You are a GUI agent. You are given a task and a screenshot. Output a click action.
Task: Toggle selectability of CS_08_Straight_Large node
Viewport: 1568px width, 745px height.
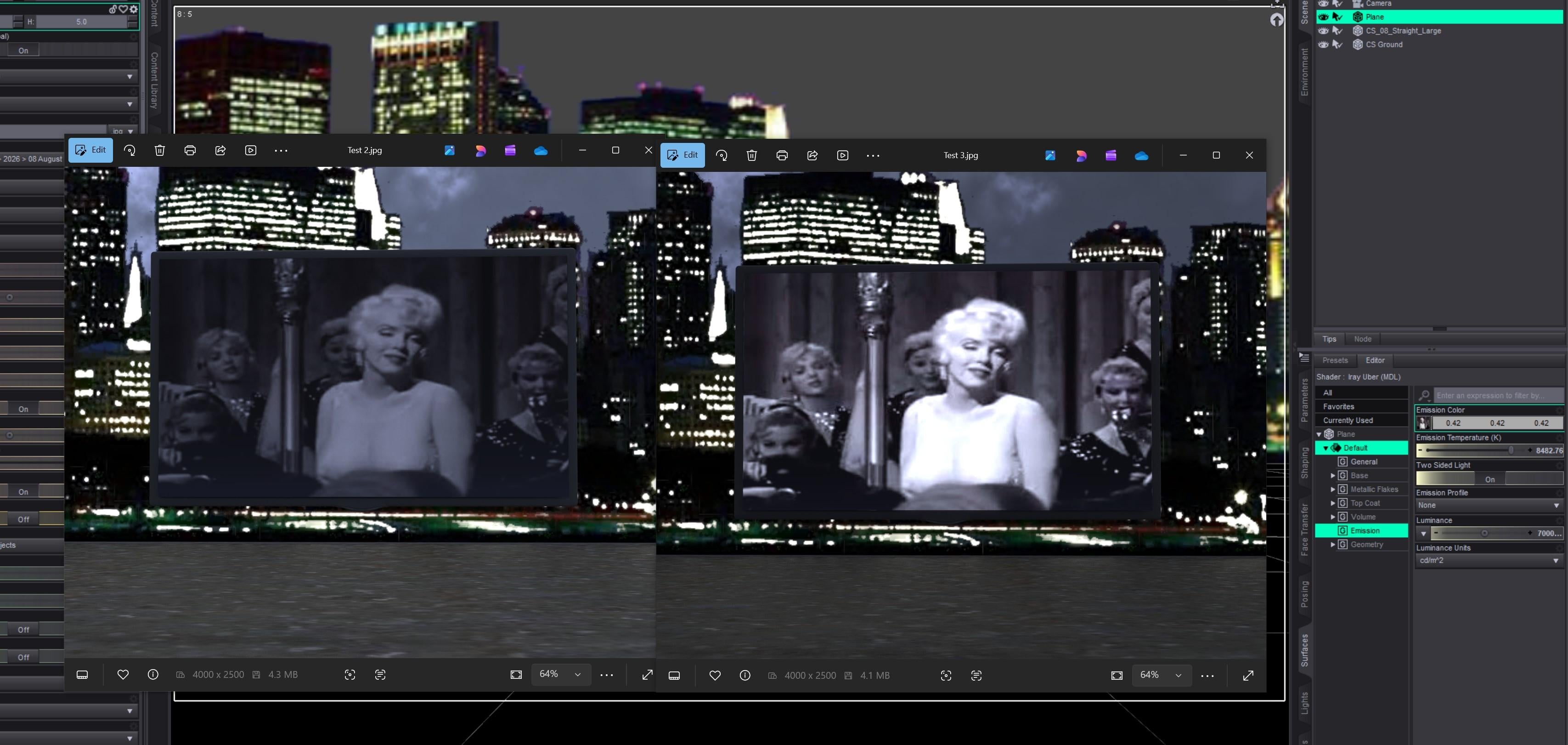pyautogui.click(x=1337, y=30)
